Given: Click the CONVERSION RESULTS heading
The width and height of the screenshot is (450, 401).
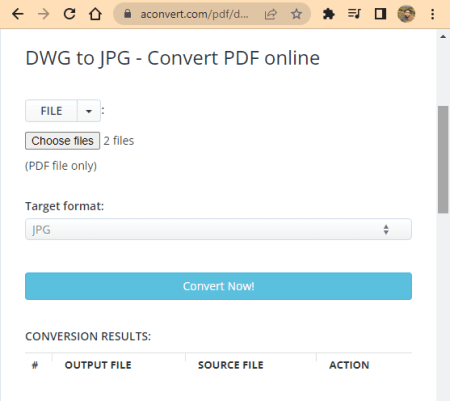Looking at the screenshot, I should 88,336.
